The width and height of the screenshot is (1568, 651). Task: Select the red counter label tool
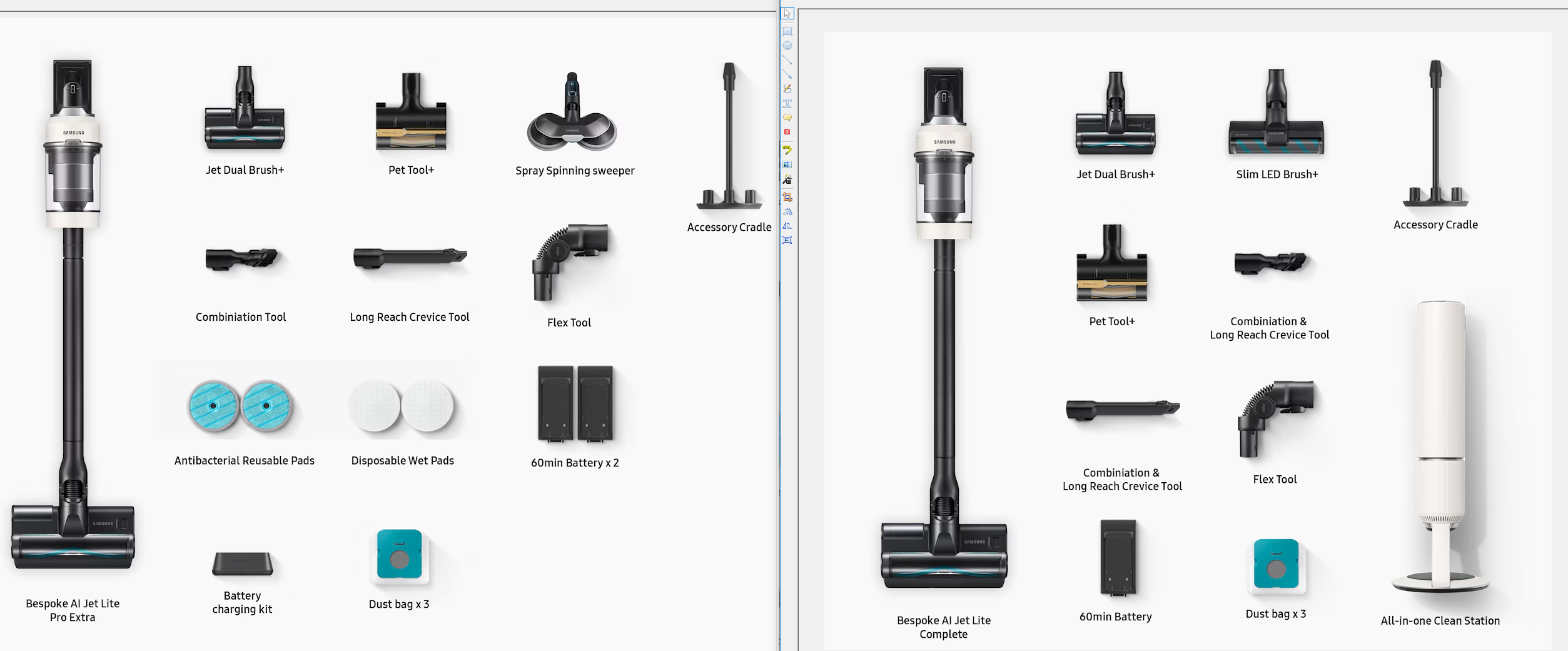pyautogui.click(x=787, y=132)
